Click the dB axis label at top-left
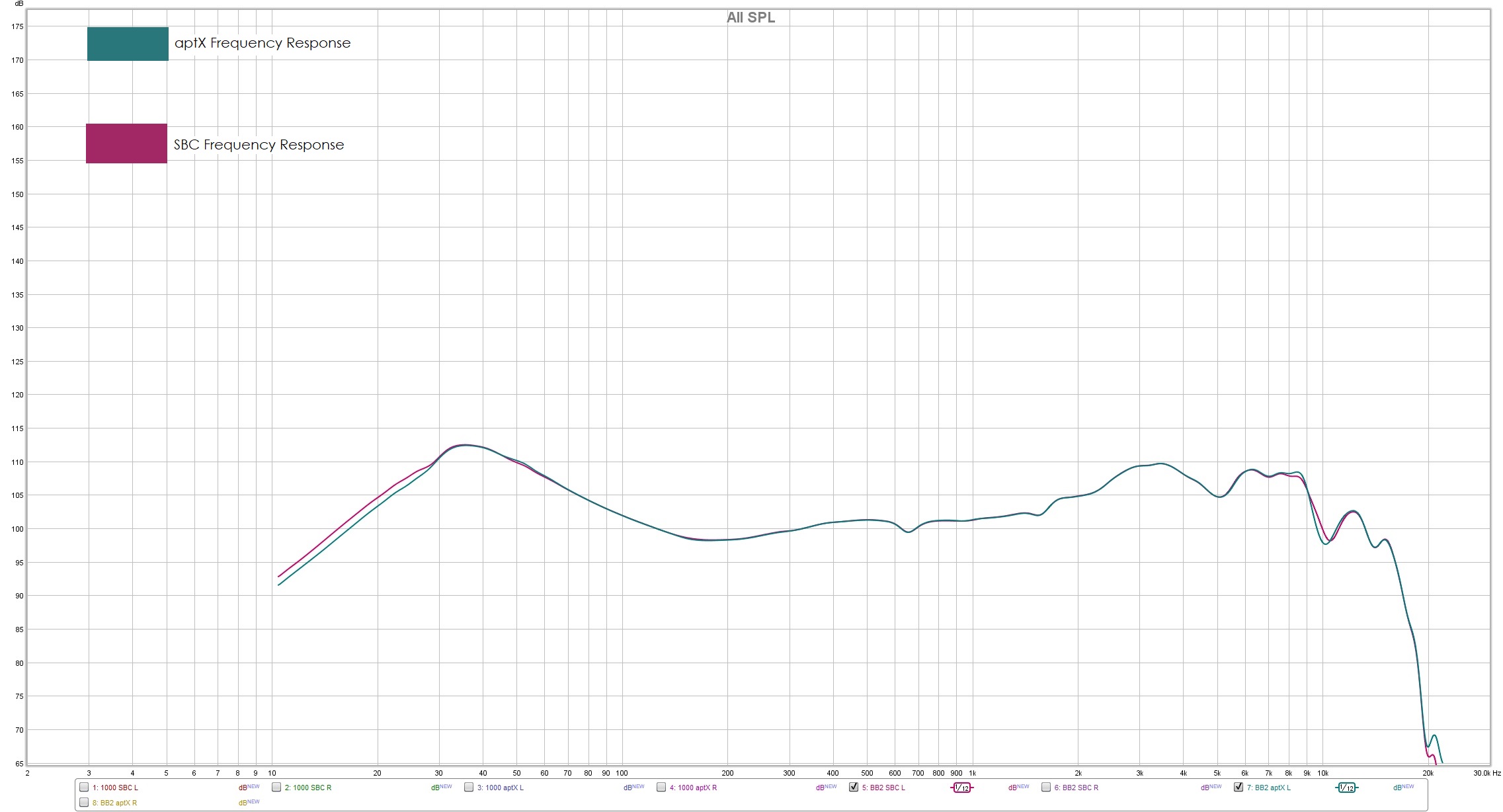This screenshot has height=812, width=1503. [x=19, y=4]
